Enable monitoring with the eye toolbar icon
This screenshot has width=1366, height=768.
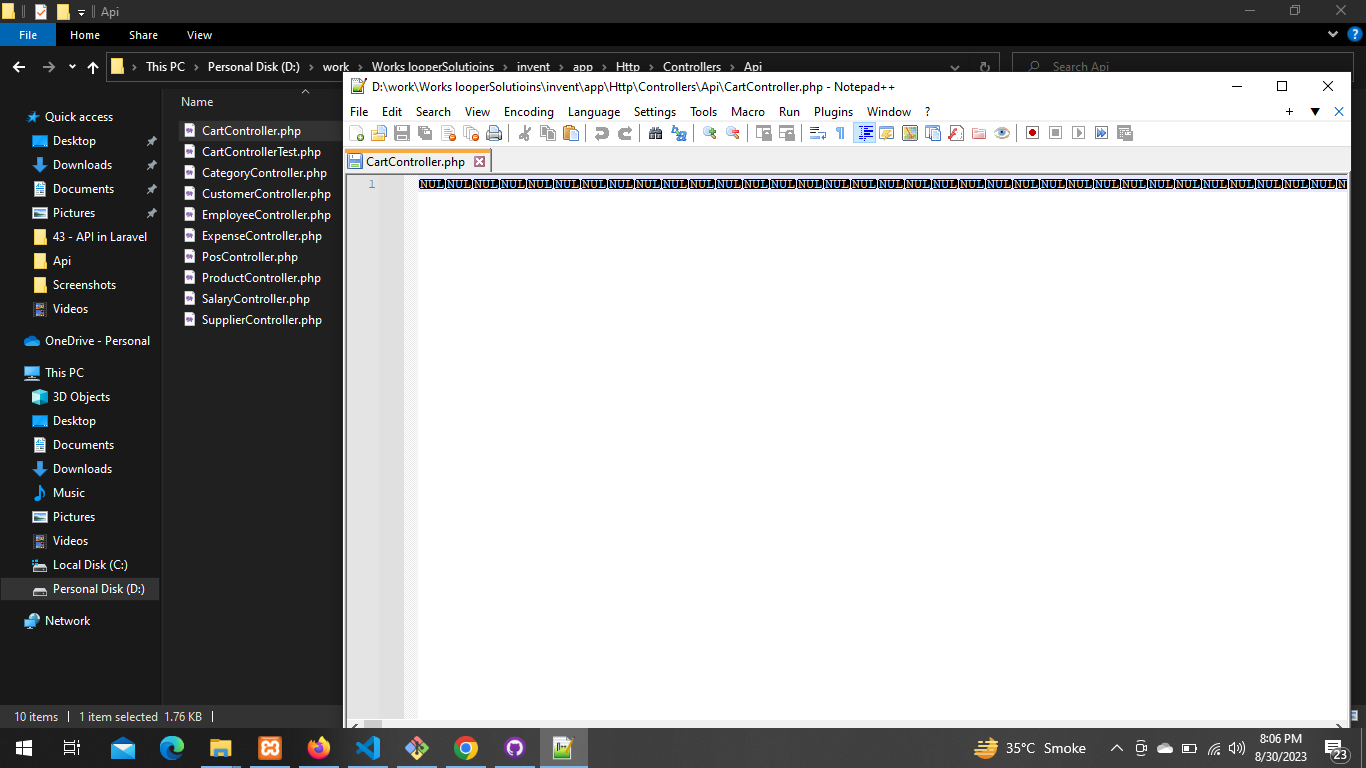point(1002,132)
